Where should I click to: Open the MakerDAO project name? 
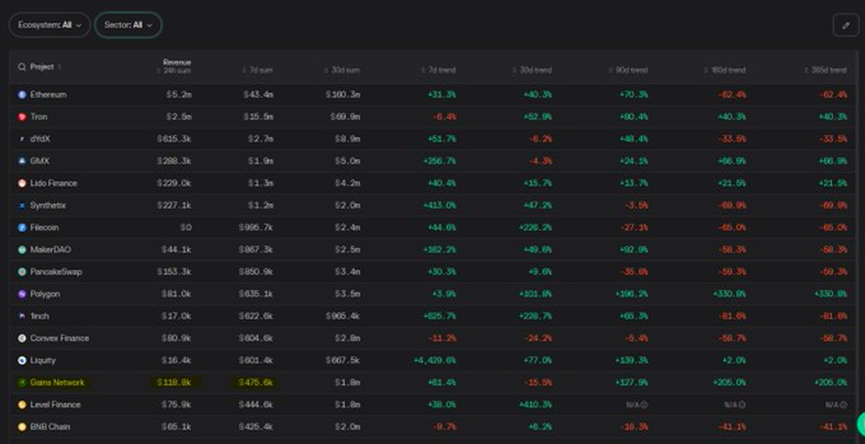(51, 250)
